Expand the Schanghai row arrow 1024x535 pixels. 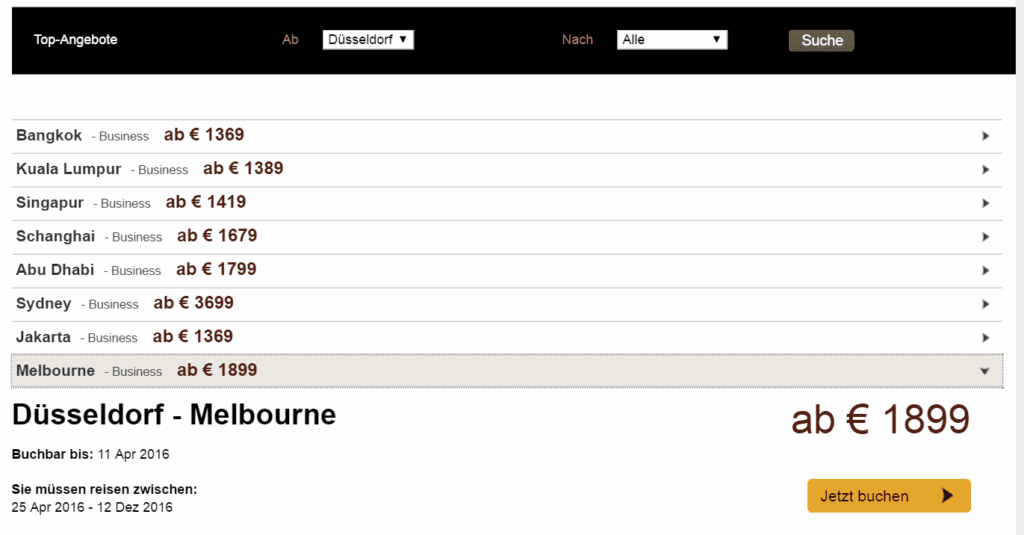[x=985, y=237]
